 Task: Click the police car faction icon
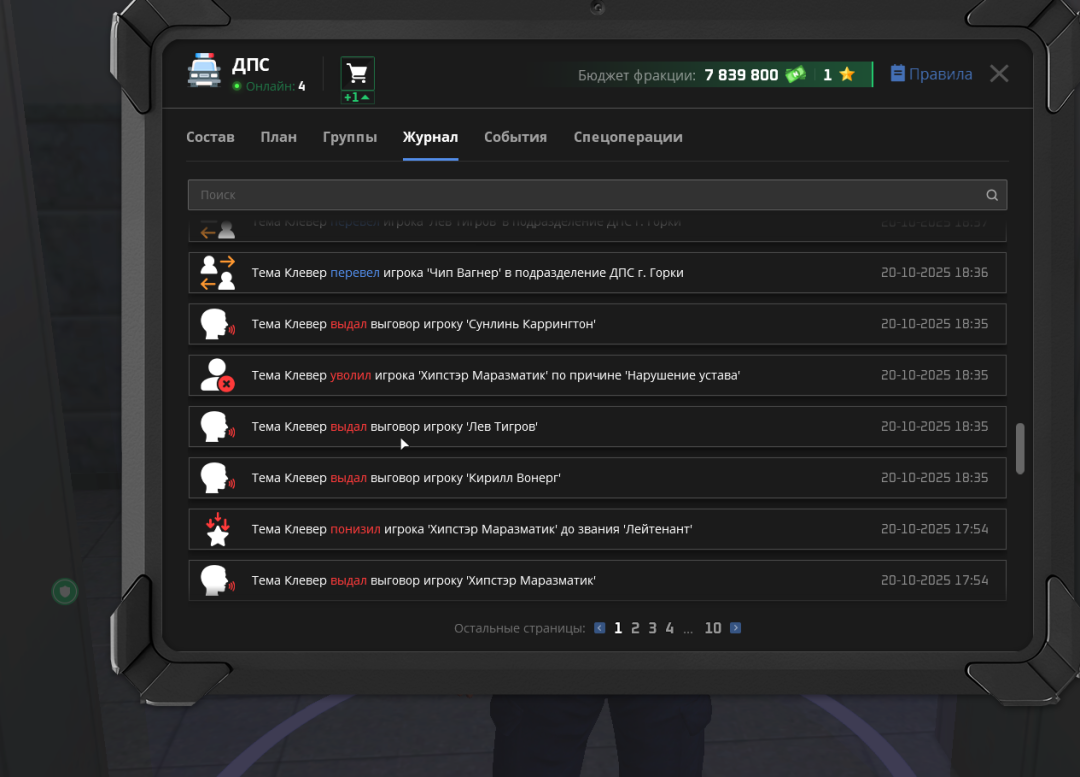(x=204, y=71)
